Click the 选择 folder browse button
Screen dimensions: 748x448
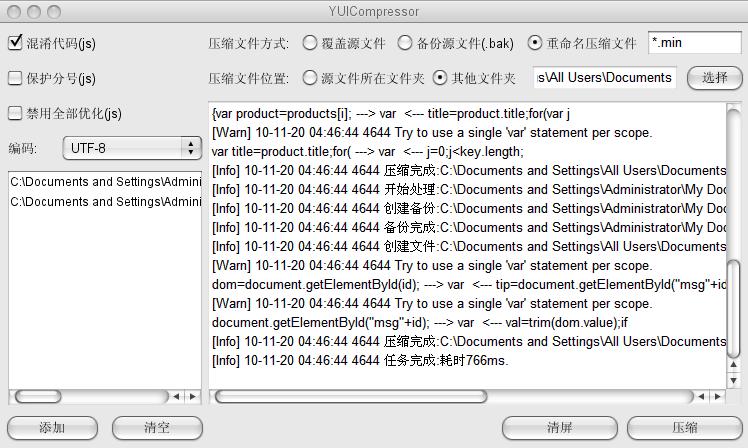tap(715, 78)
